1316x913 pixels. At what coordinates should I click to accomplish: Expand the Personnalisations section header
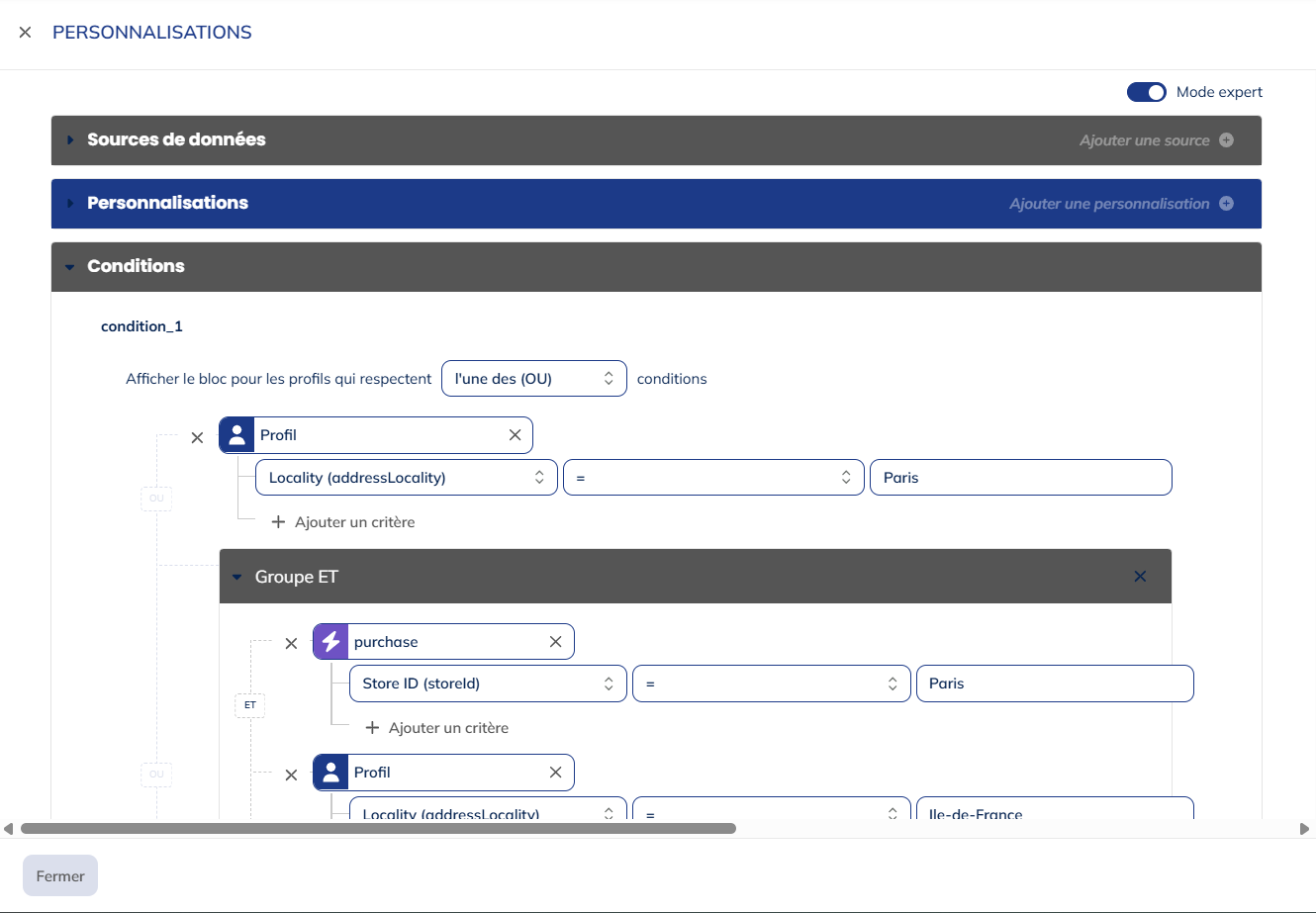pos(167,204)
